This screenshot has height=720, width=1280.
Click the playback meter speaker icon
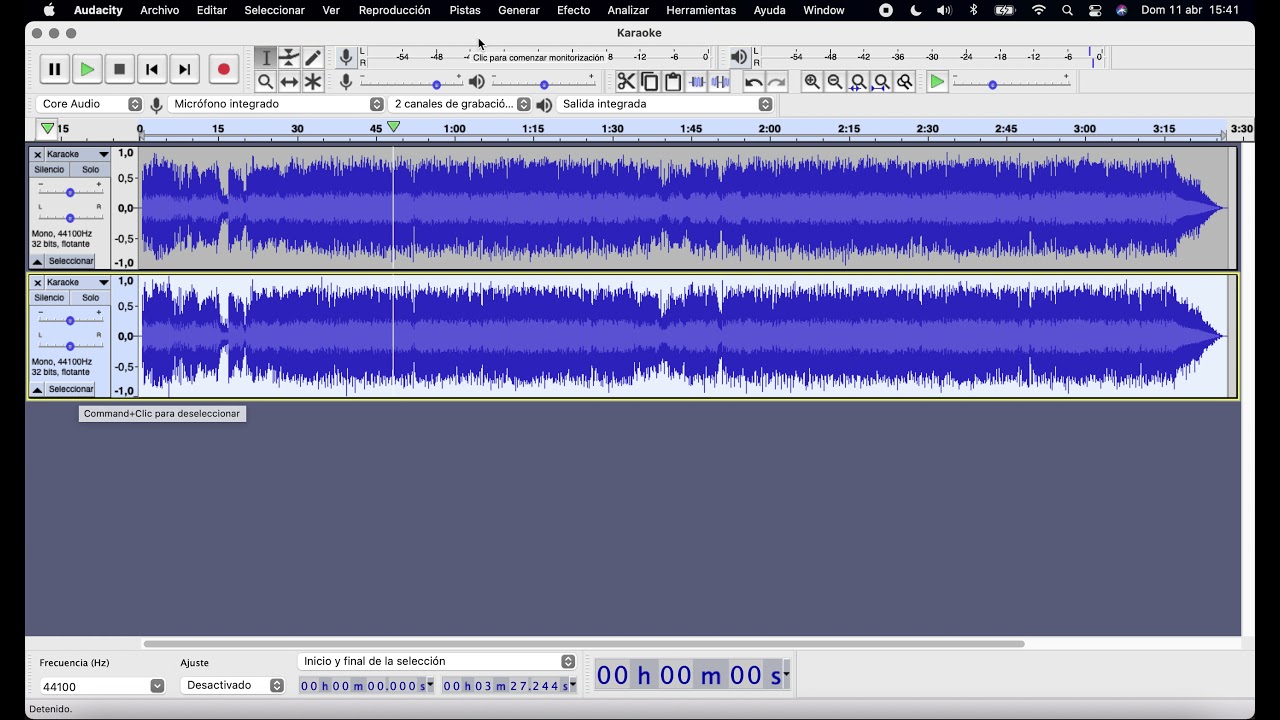pyautogui.click(x=738, y=58)
